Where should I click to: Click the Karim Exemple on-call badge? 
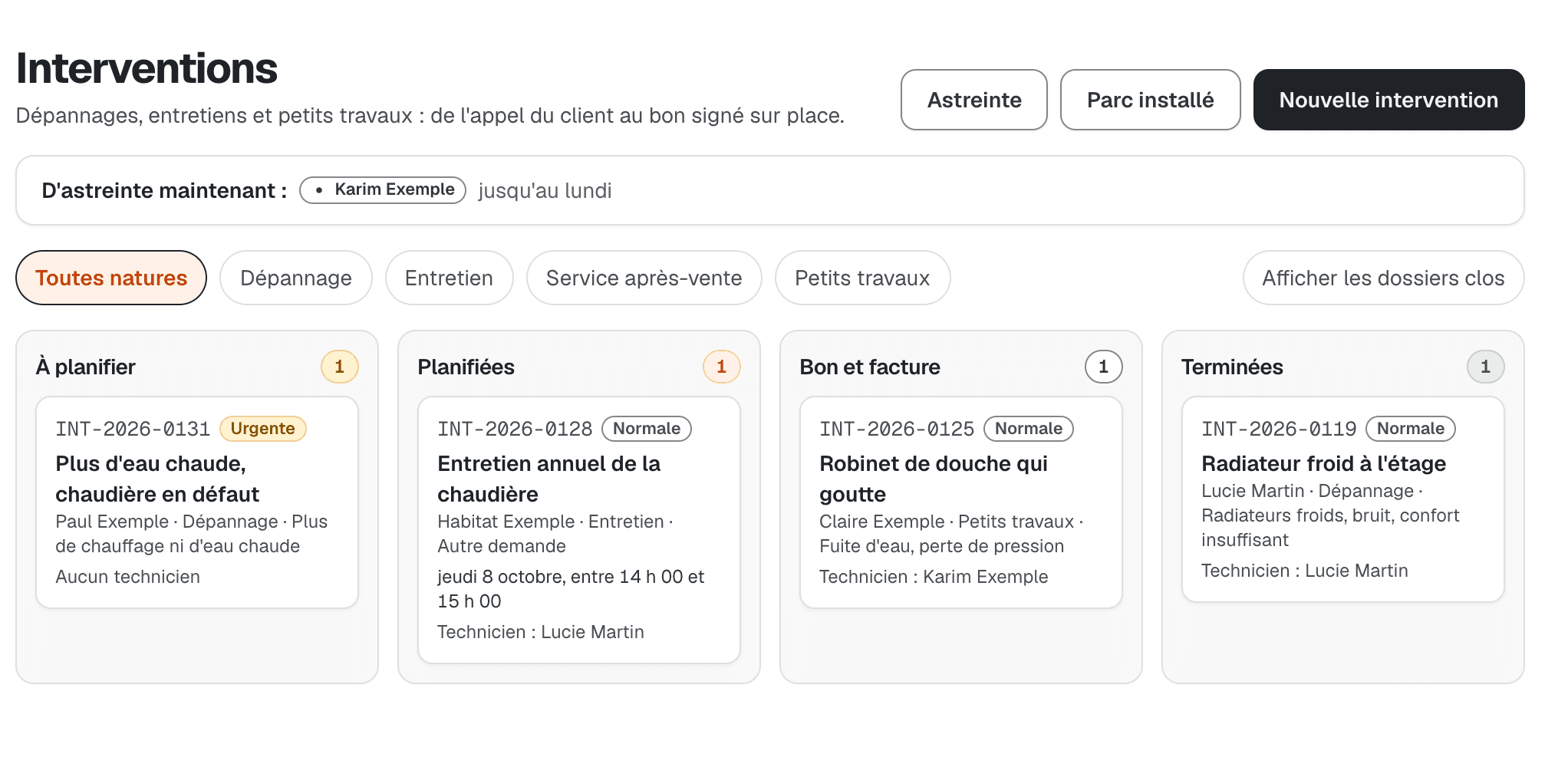pos(383,189)
